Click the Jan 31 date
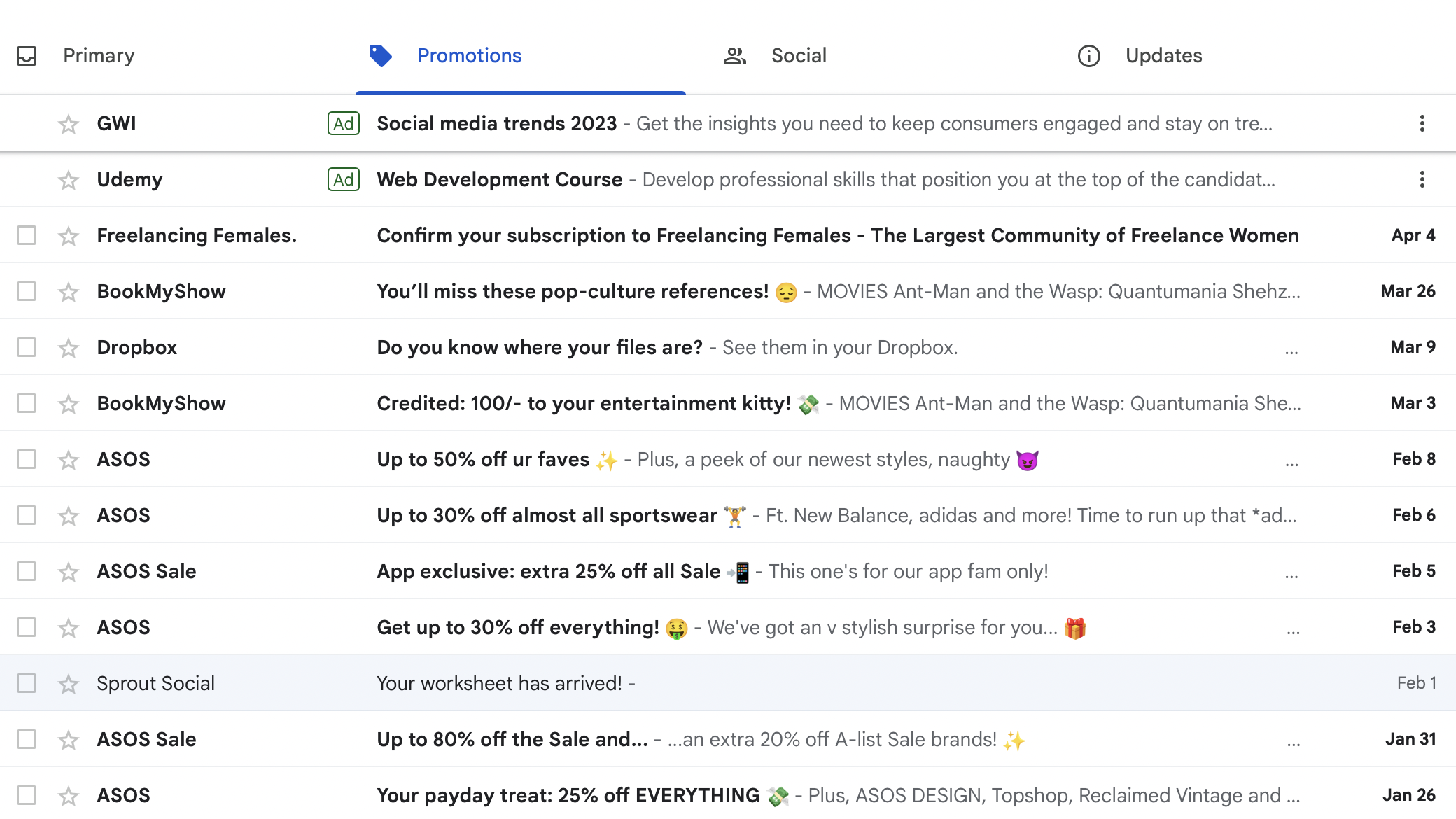Viewport: 1456px width, 819px height. (1410, 739)
